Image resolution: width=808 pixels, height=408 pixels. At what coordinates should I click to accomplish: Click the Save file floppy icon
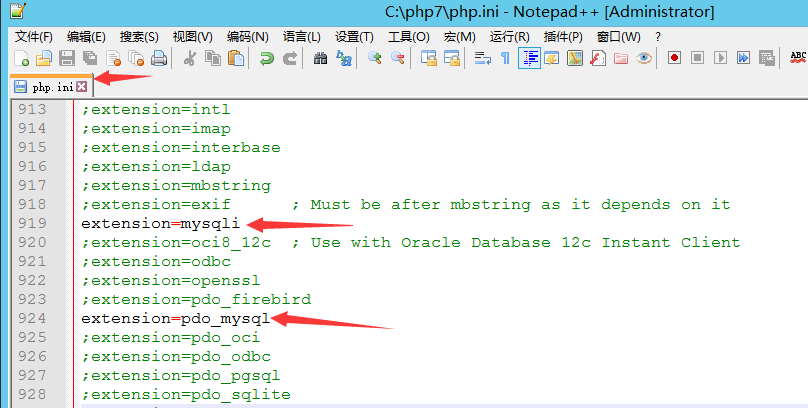point(67,59)
